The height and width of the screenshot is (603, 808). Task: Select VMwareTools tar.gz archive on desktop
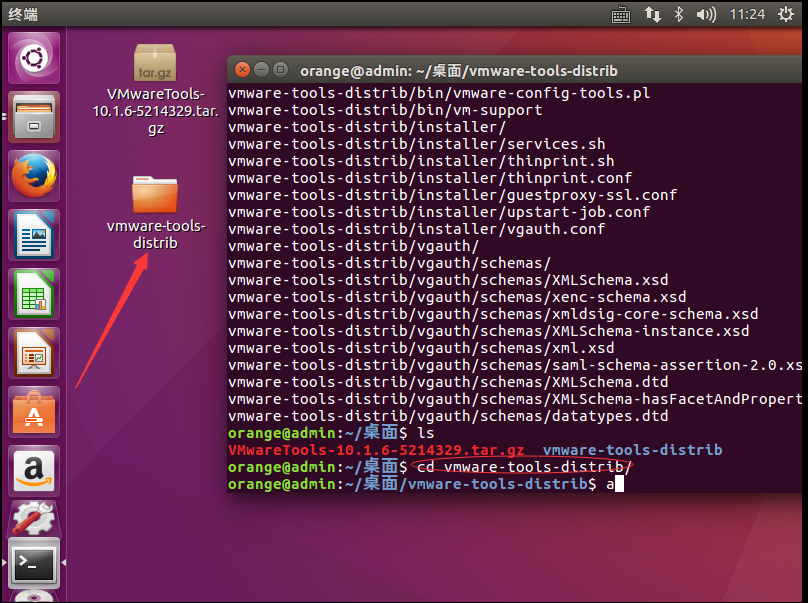(155, 89)
